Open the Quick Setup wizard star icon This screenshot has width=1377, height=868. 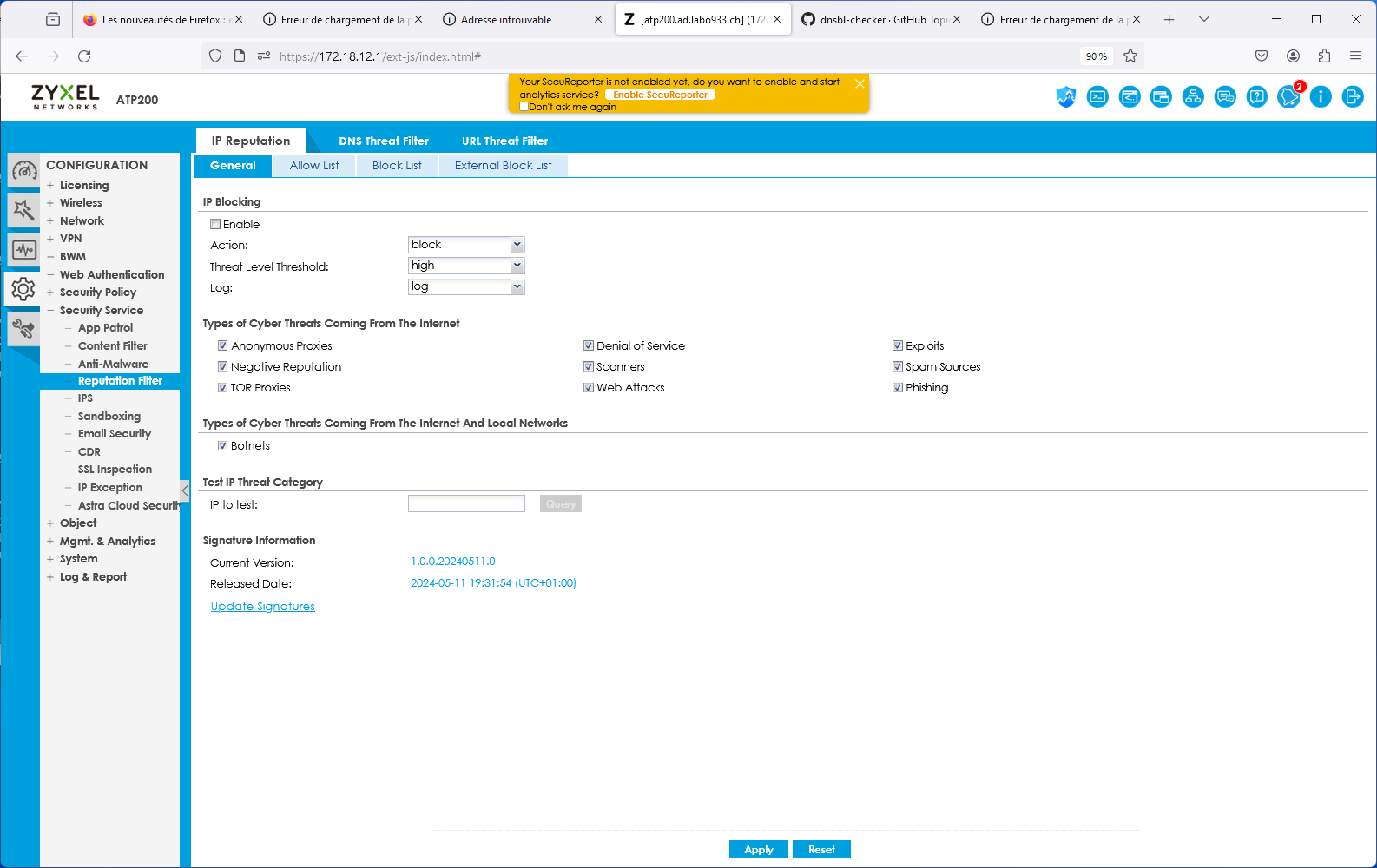coord(24,210)
